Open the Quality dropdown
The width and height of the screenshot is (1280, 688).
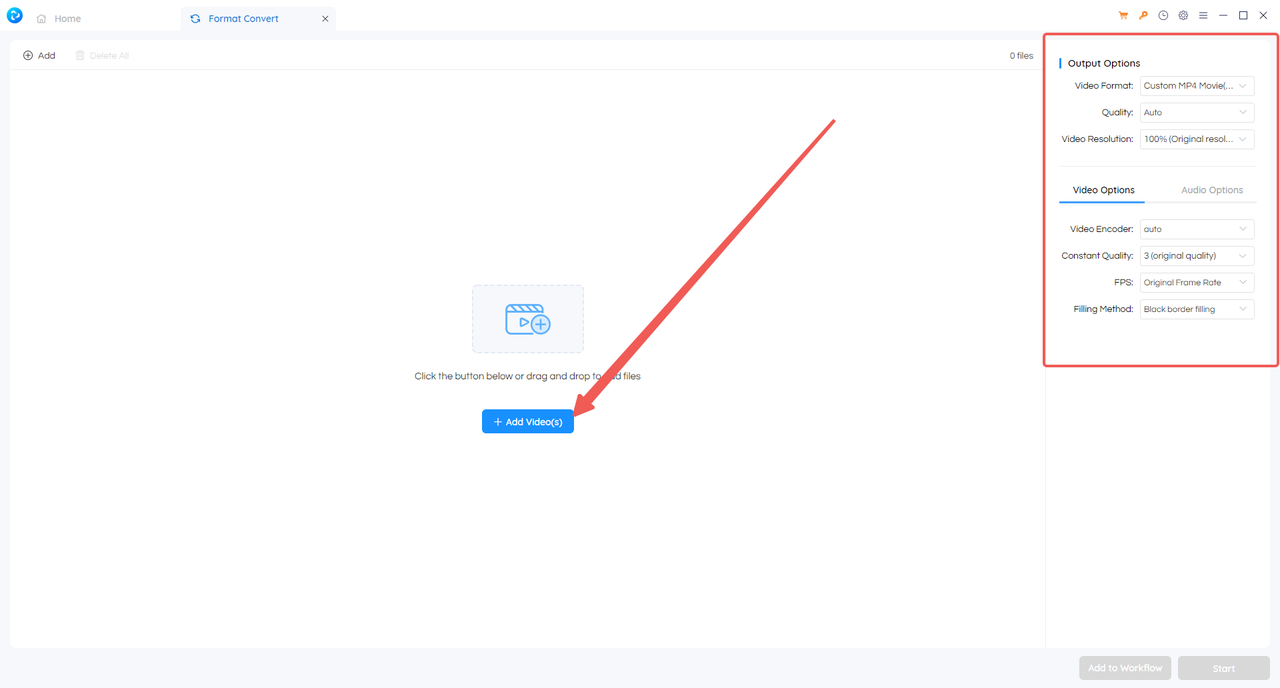point(1197,113)
